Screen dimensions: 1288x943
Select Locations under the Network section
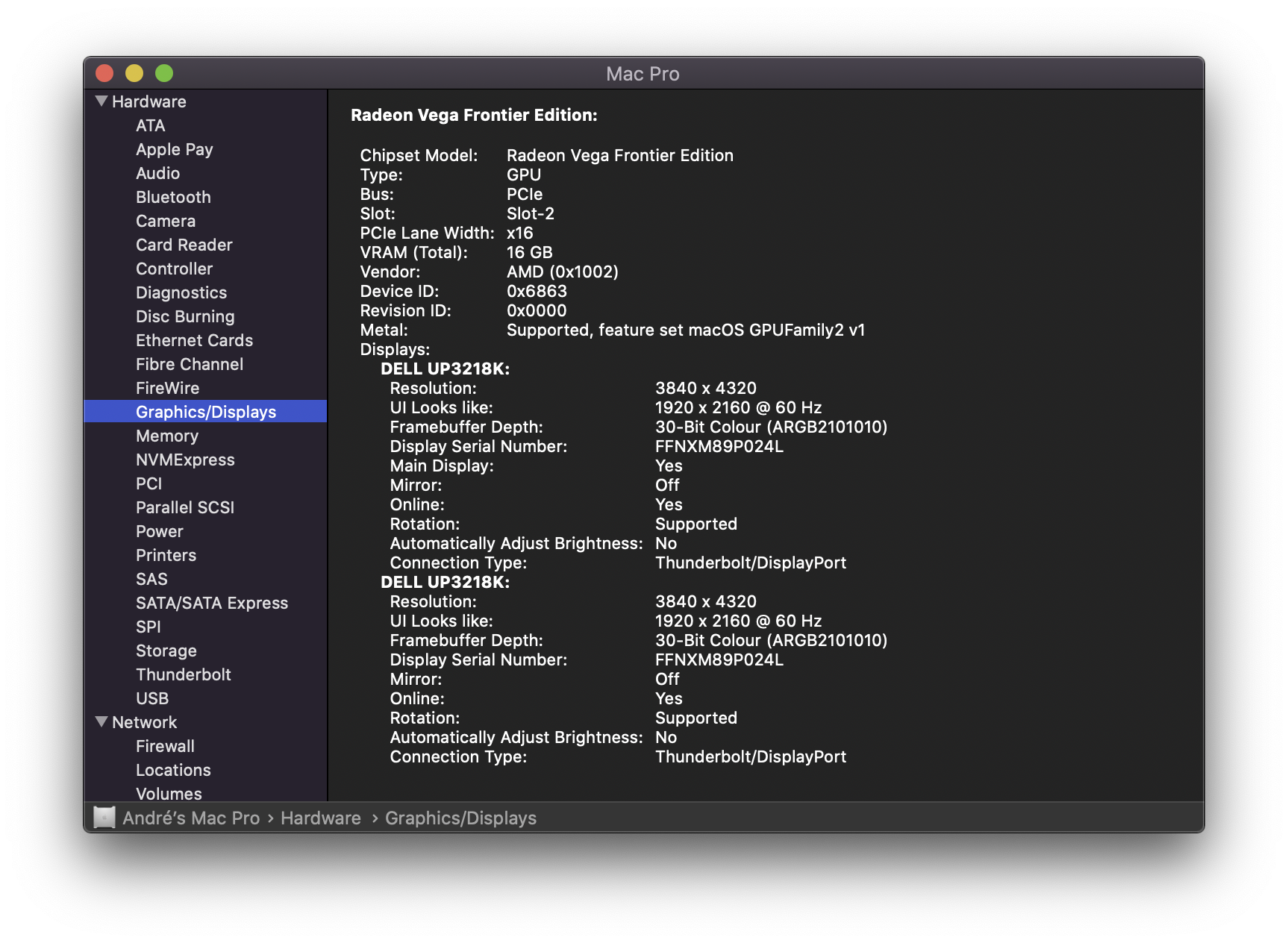coord(173,770)
